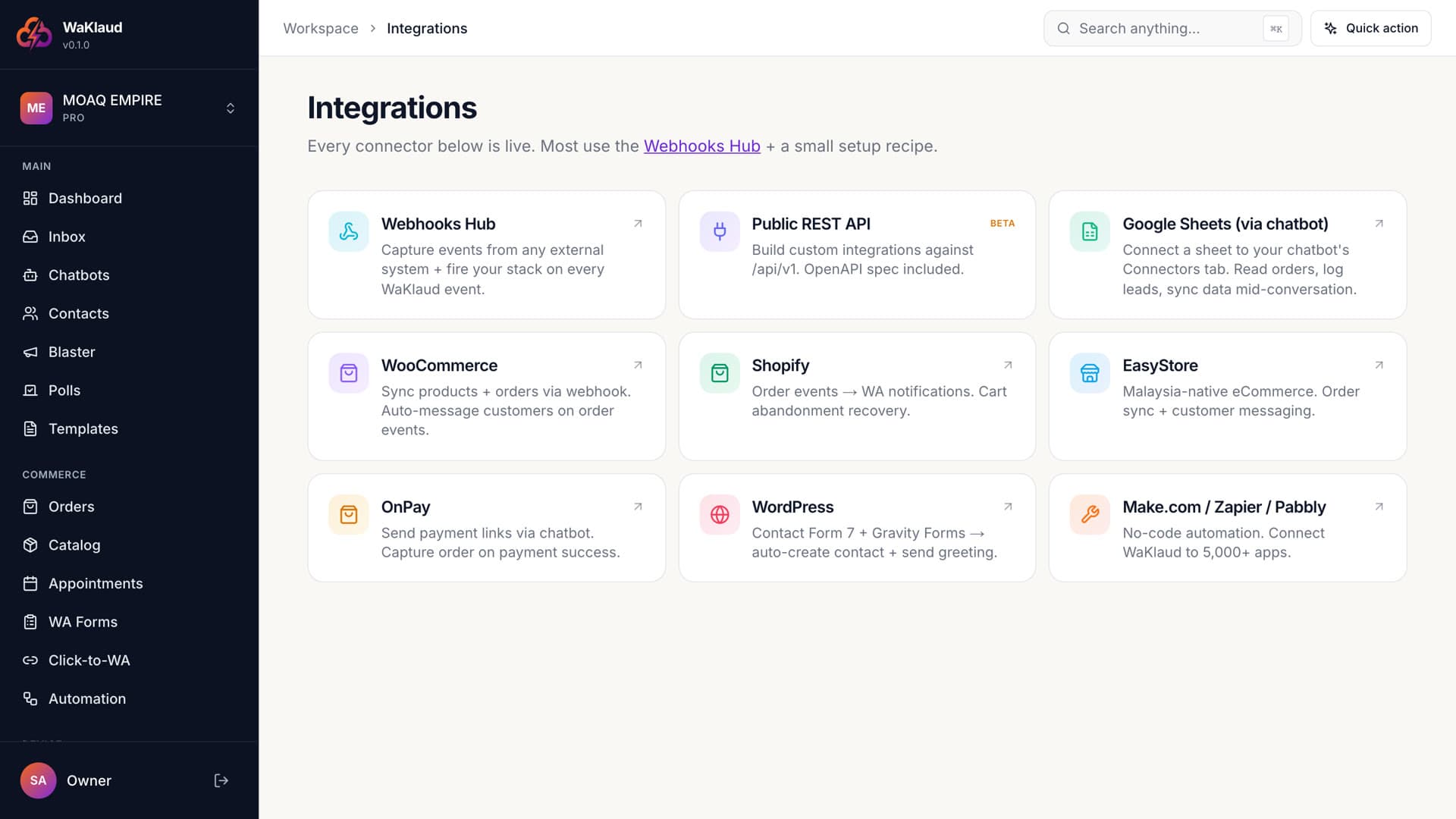Click the EasyStore storefront icon

1090,373
